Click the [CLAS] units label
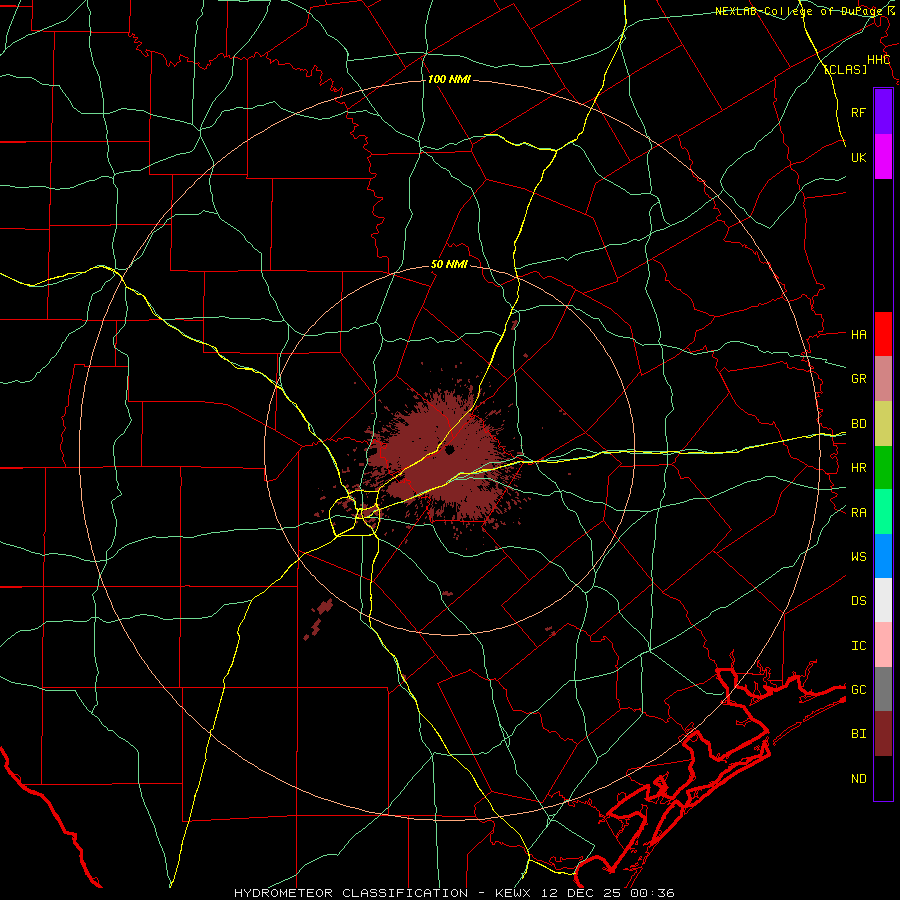900x900 pixels. (x=845, y=69)
